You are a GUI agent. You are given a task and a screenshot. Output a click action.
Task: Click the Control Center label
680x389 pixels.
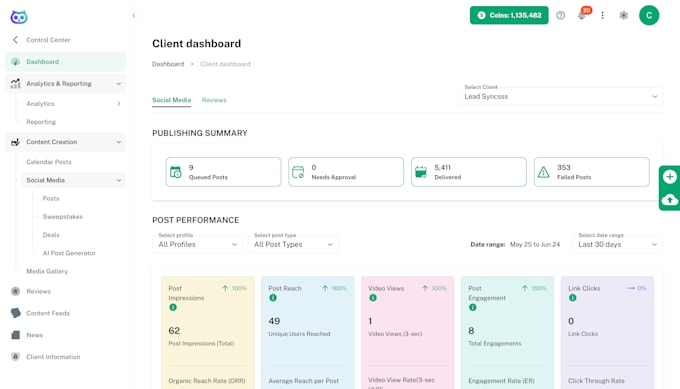point(48,40)
